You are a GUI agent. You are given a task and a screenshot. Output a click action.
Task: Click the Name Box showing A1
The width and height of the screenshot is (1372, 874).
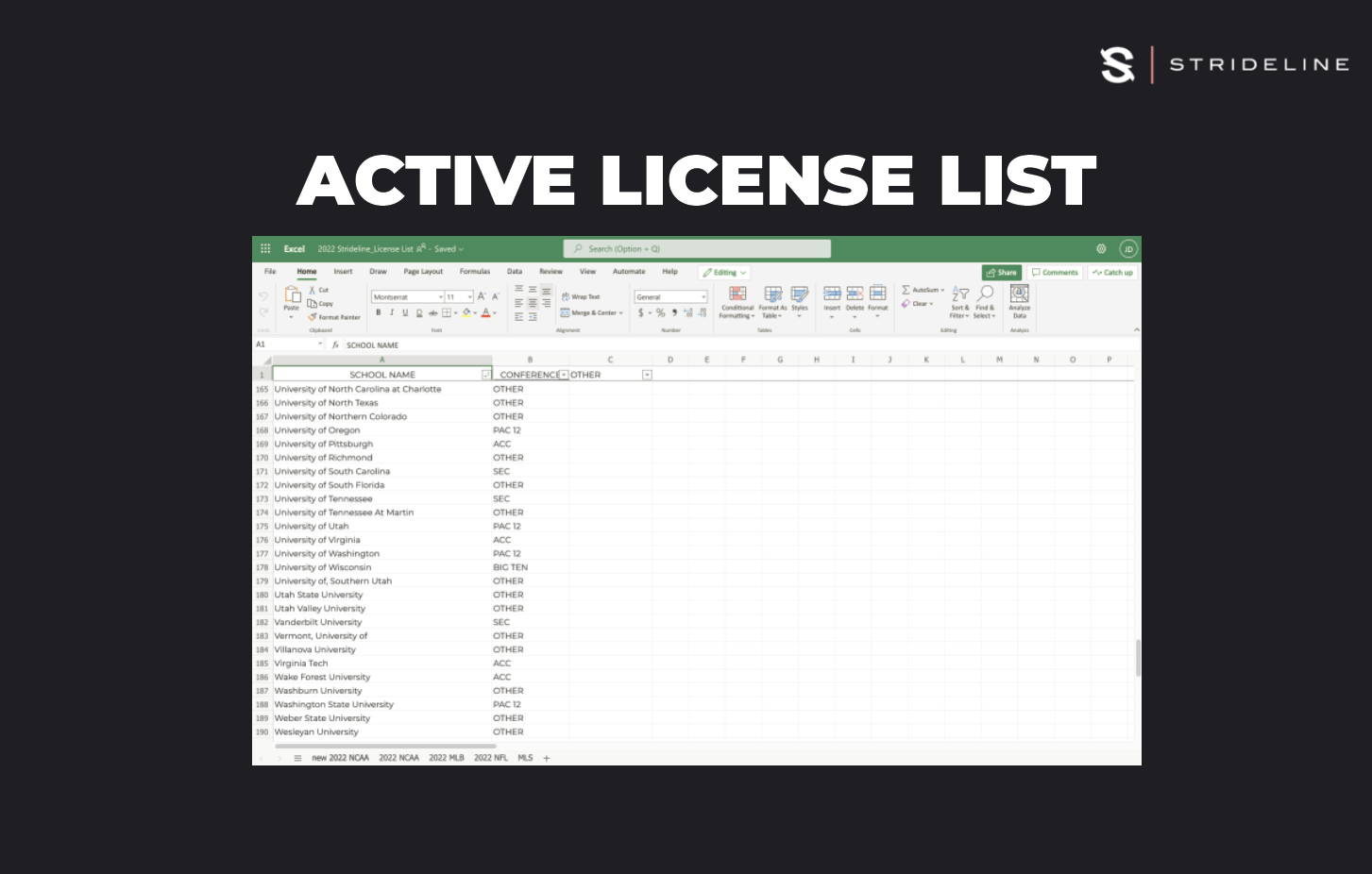point(288,345)
